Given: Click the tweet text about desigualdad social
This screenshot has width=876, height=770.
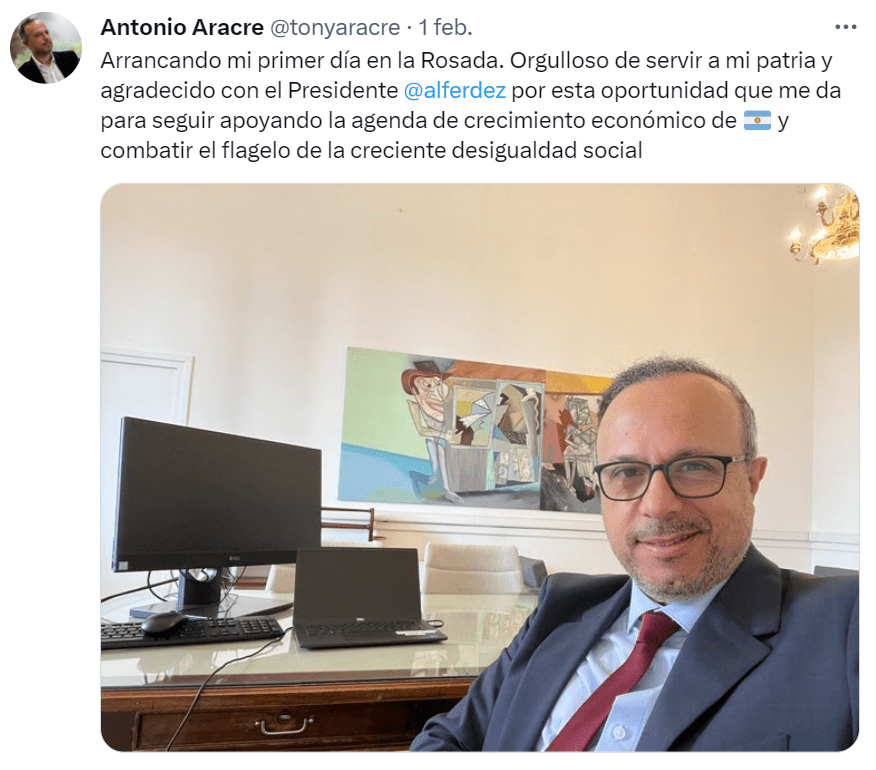Looking at the screenshot, I should (372, 150).
